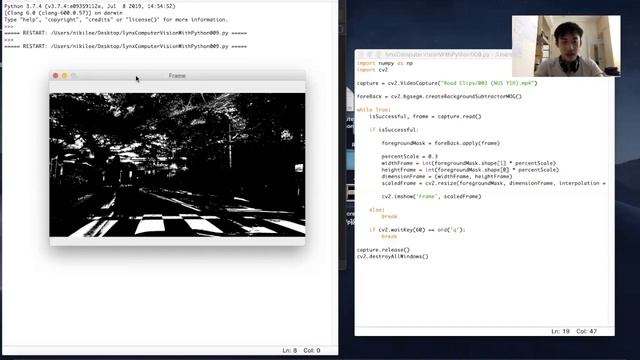
Task: Minimize the Frame window with the yellow button
Action: coord(64,76)
